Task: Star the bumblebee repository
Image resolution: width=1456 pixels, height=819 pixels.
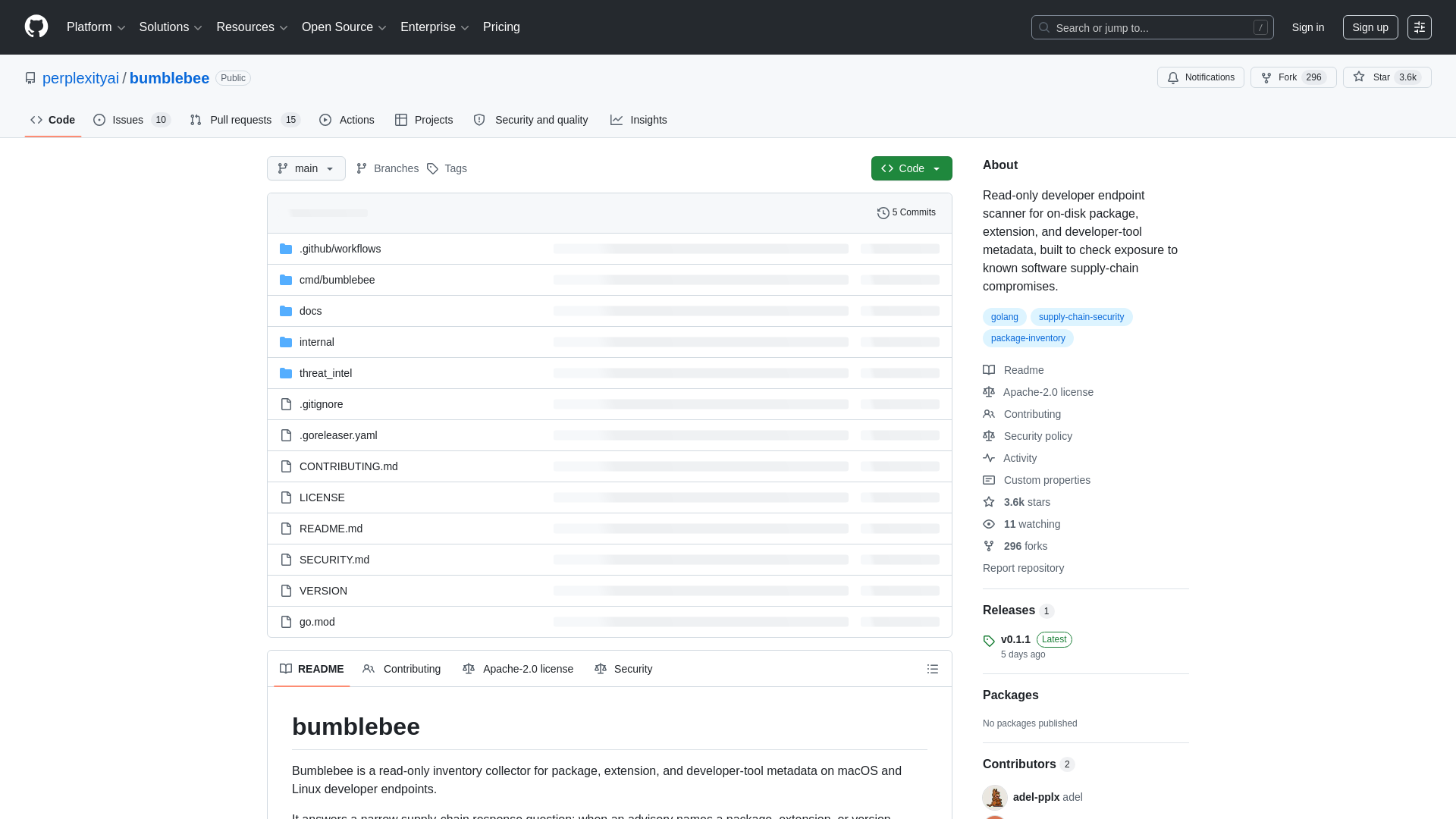Action: 1387,77
